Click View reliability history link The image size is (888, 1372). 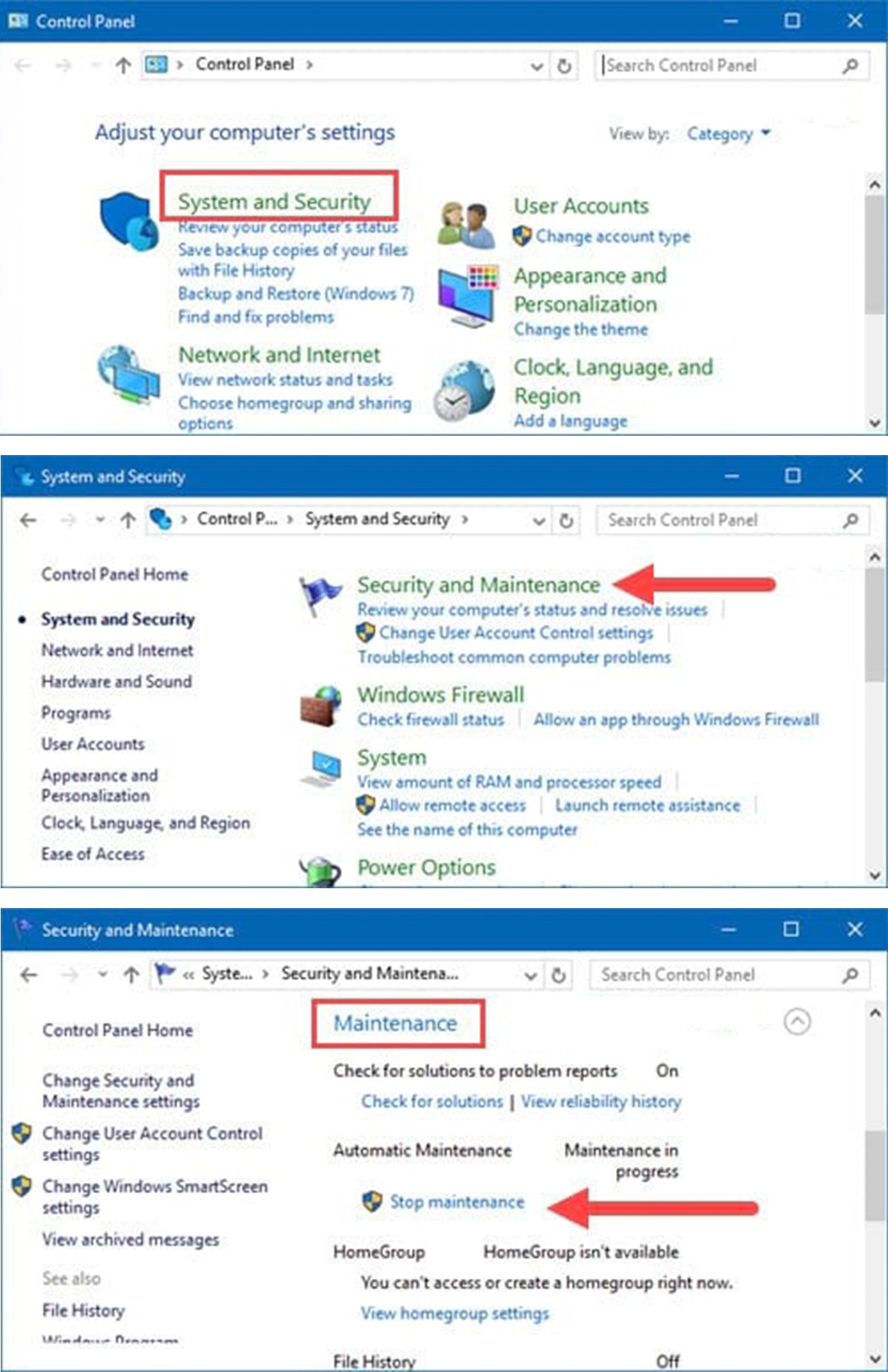coord(601,1101)
